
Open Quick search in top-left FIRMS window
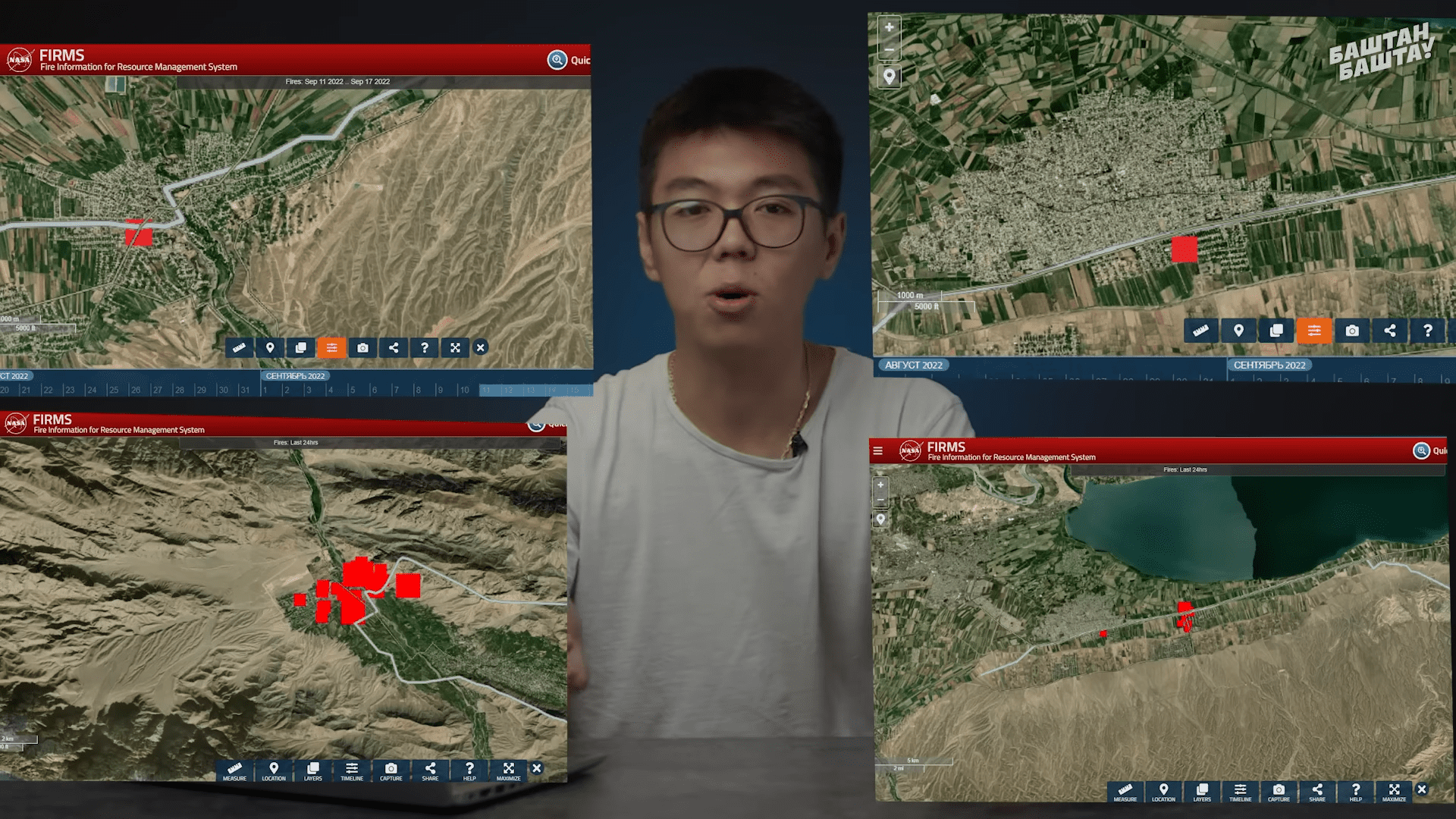tap(569, 60)
